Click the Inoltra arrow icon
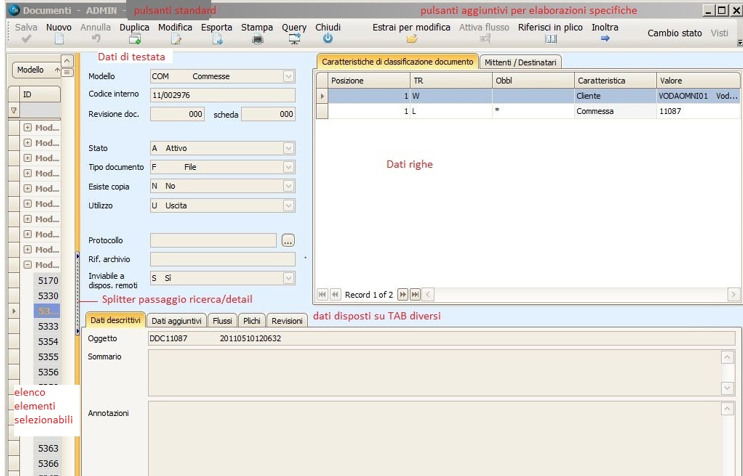Image resolution: width=743 pixels, height=476 pixels. pyautogui.click(x=604, y=39)
